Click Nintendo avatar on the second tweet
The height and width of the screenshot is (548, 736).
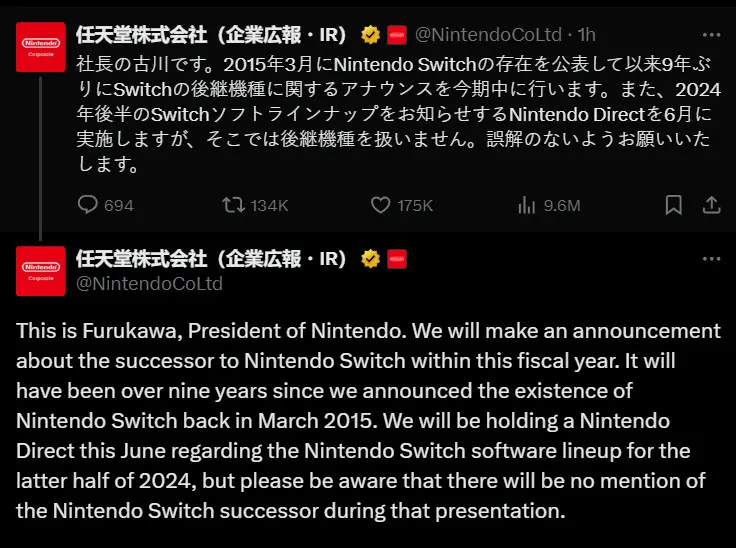point(41,271)
